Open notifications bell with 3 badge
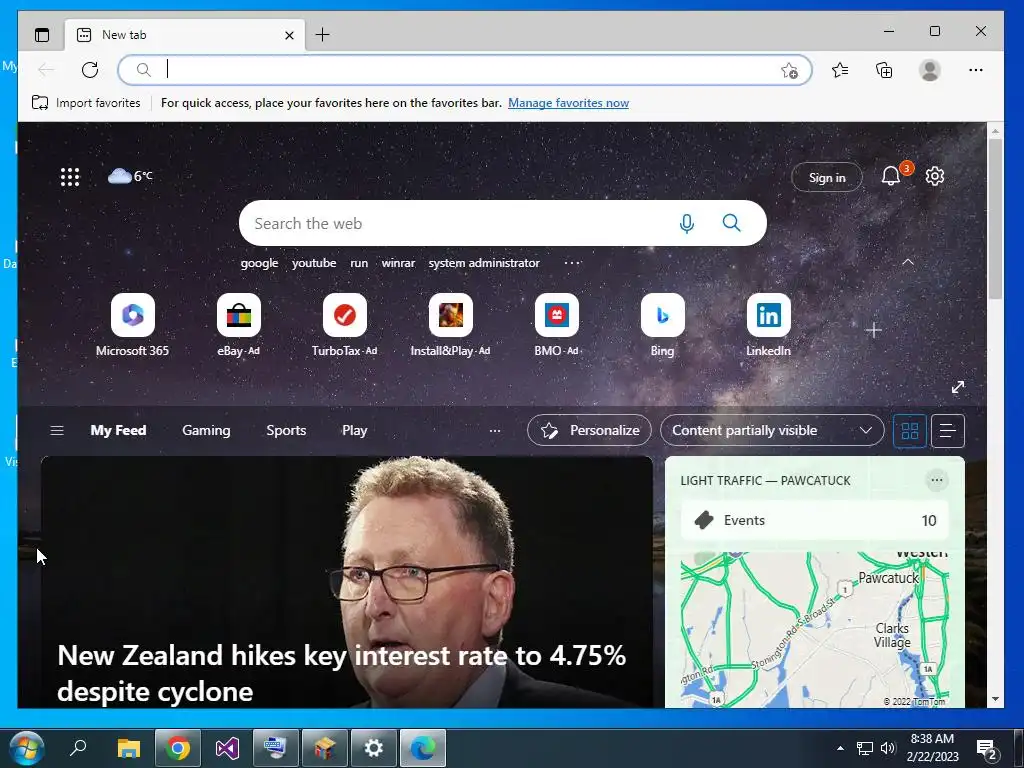 [x=891, y=176]
